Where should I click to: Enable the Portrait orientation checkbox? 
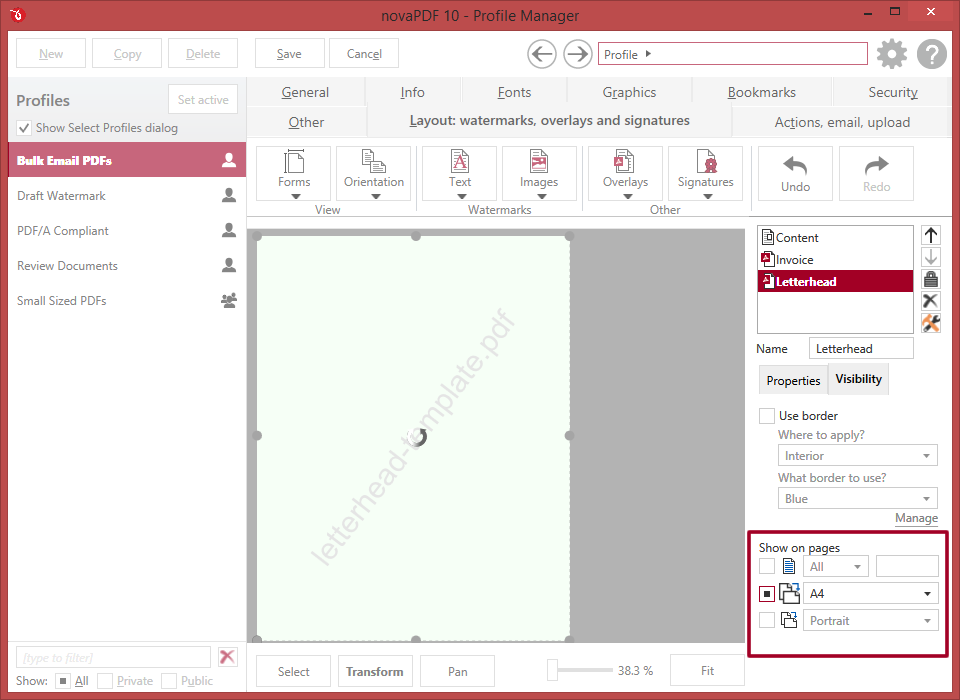click(x=767, y=620)
